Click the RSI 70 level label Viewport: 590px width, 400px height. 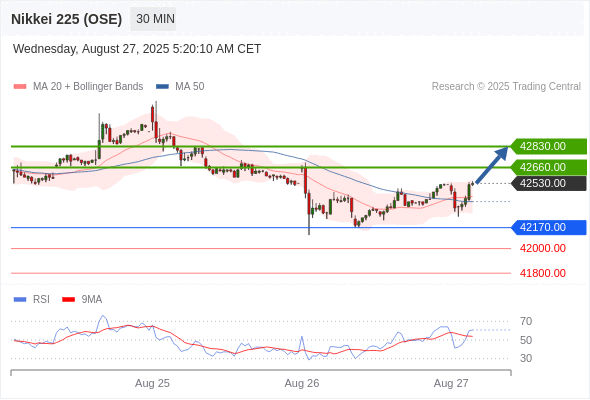tap(526, 321)
